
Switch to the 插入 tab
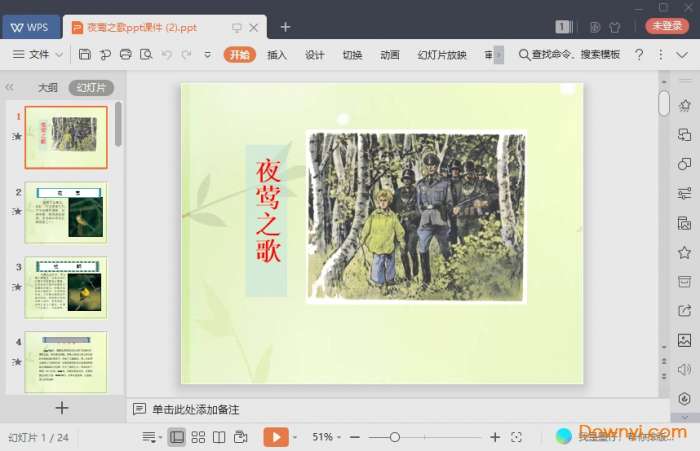click(276, 54)
